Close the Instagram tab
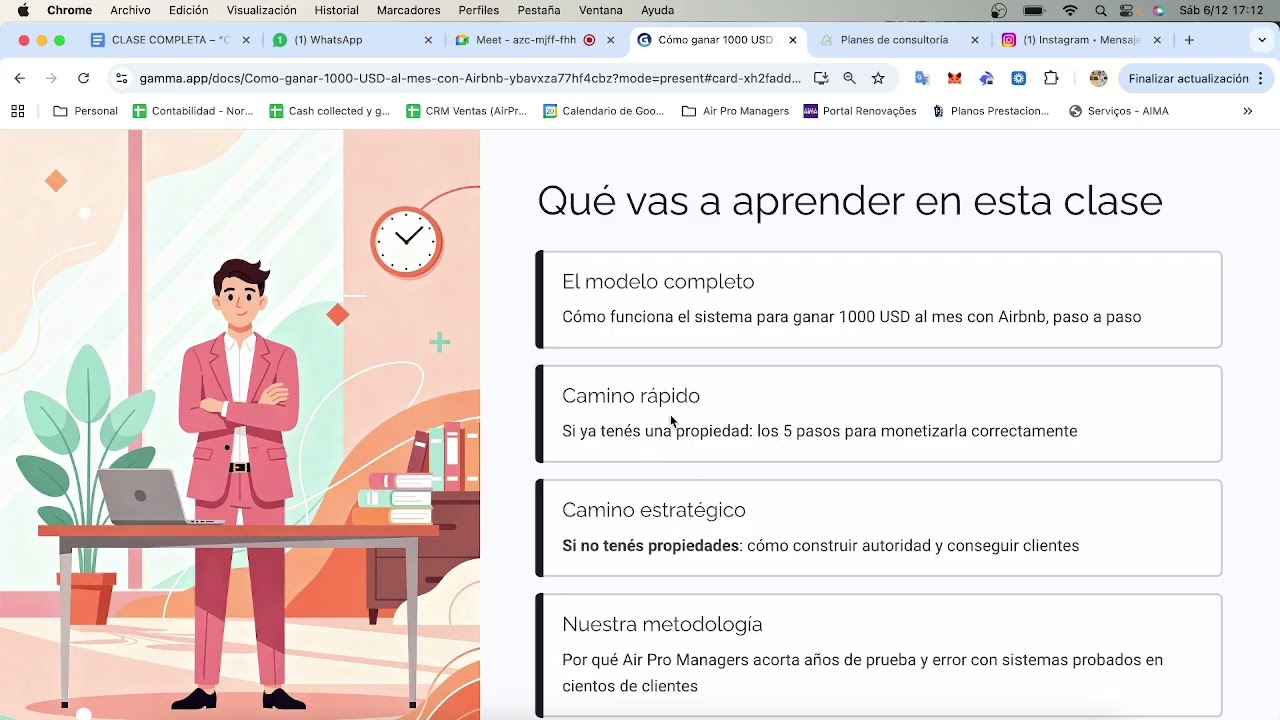 point(1157,40)
